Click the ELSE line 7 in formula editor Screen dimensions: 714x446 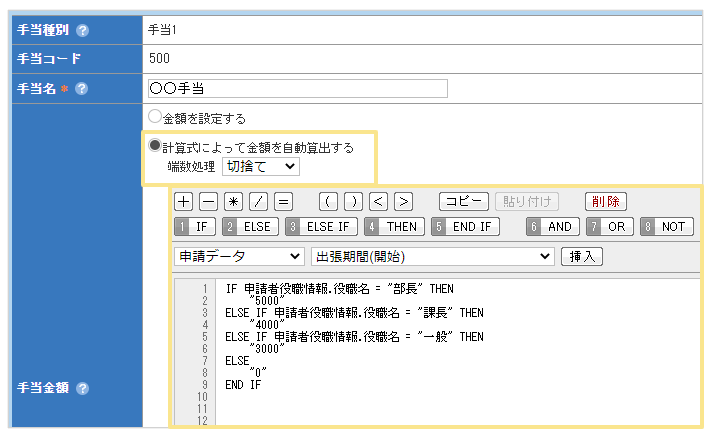point(238,361)
